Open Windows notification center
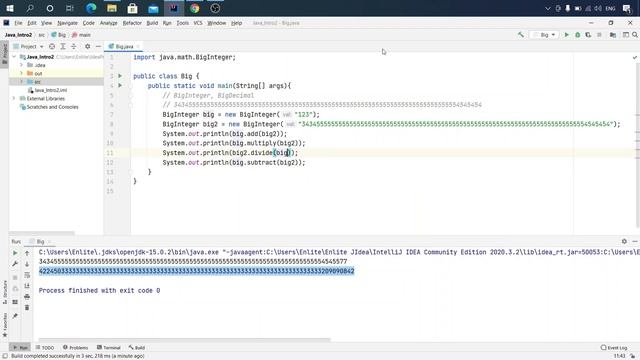Screen dimensions: 640x360 pos(627,8)
